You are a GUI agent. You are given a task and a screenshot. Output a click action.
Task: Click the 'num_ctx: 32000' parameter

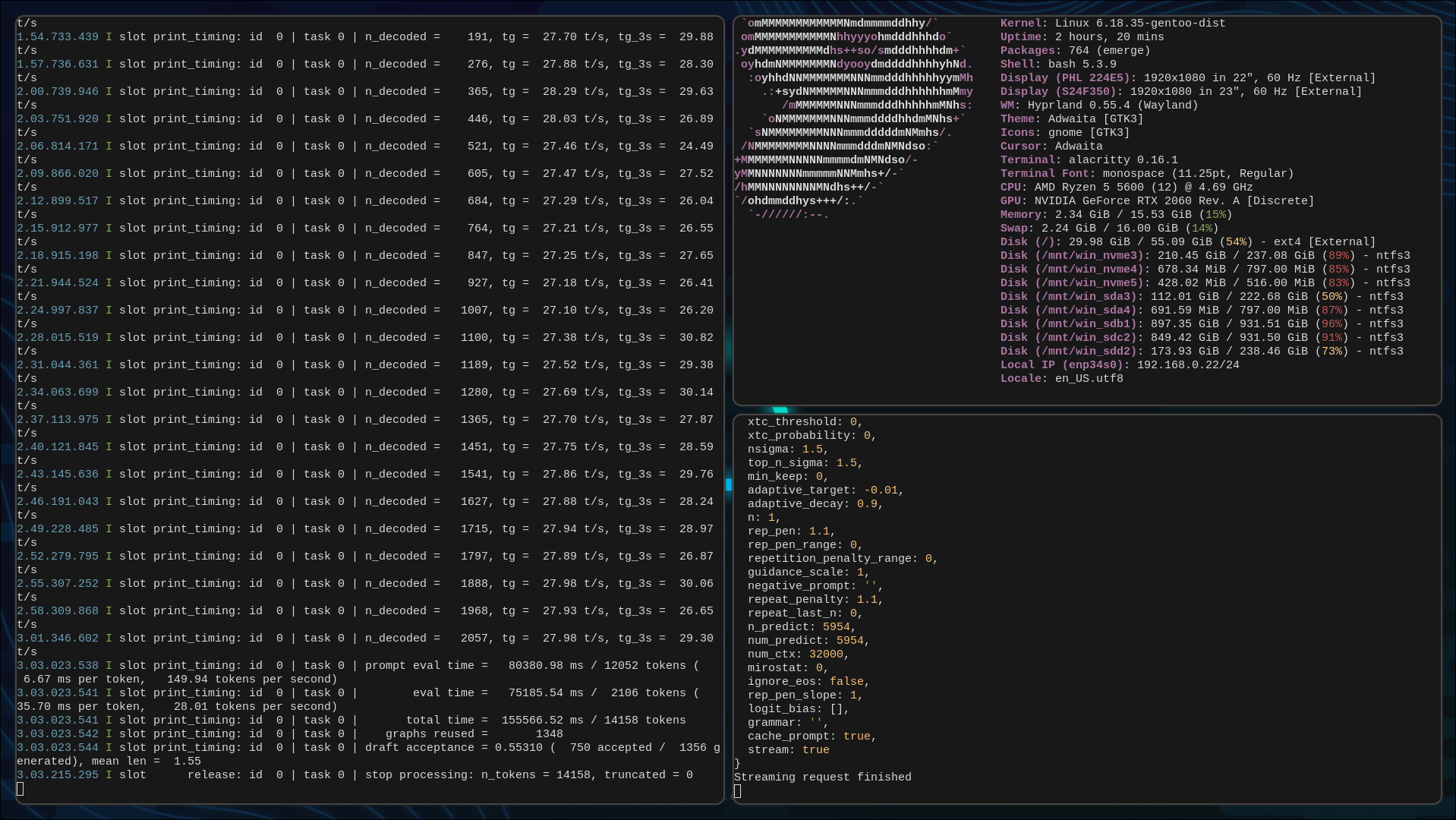(799, 654)
